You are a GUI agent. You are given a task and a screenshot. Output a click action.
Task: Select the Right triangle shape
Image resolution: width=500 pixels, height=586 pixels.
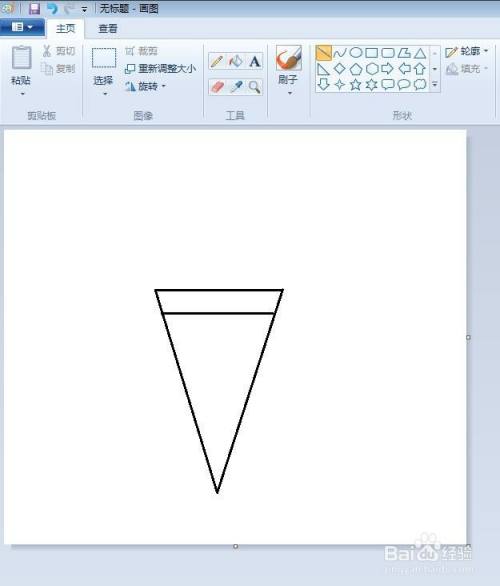pos(323,69)
